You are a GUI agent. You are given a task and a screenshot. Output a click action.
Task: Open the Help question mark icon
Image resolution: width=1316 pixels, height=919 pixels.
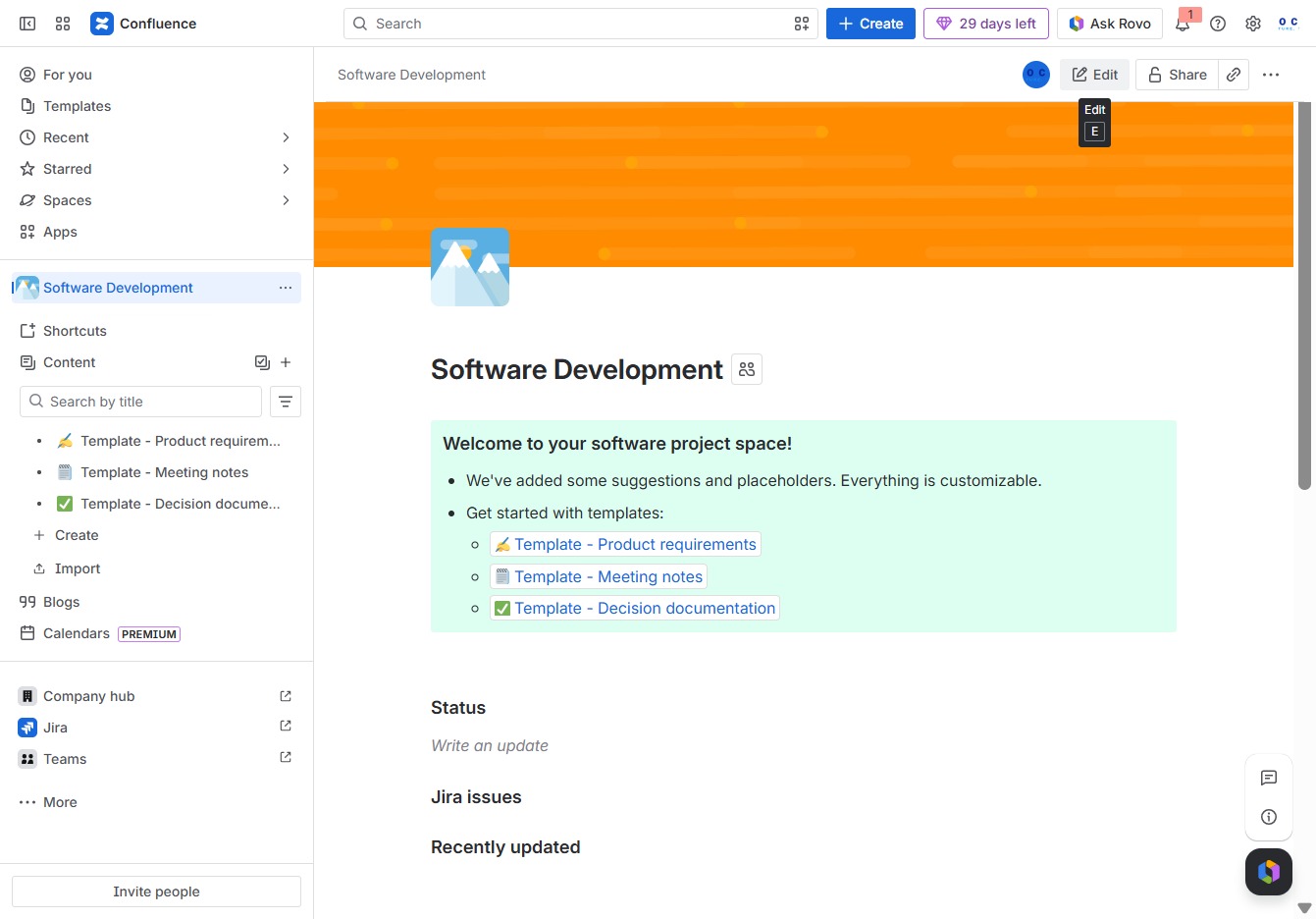tap(1218, 24)
